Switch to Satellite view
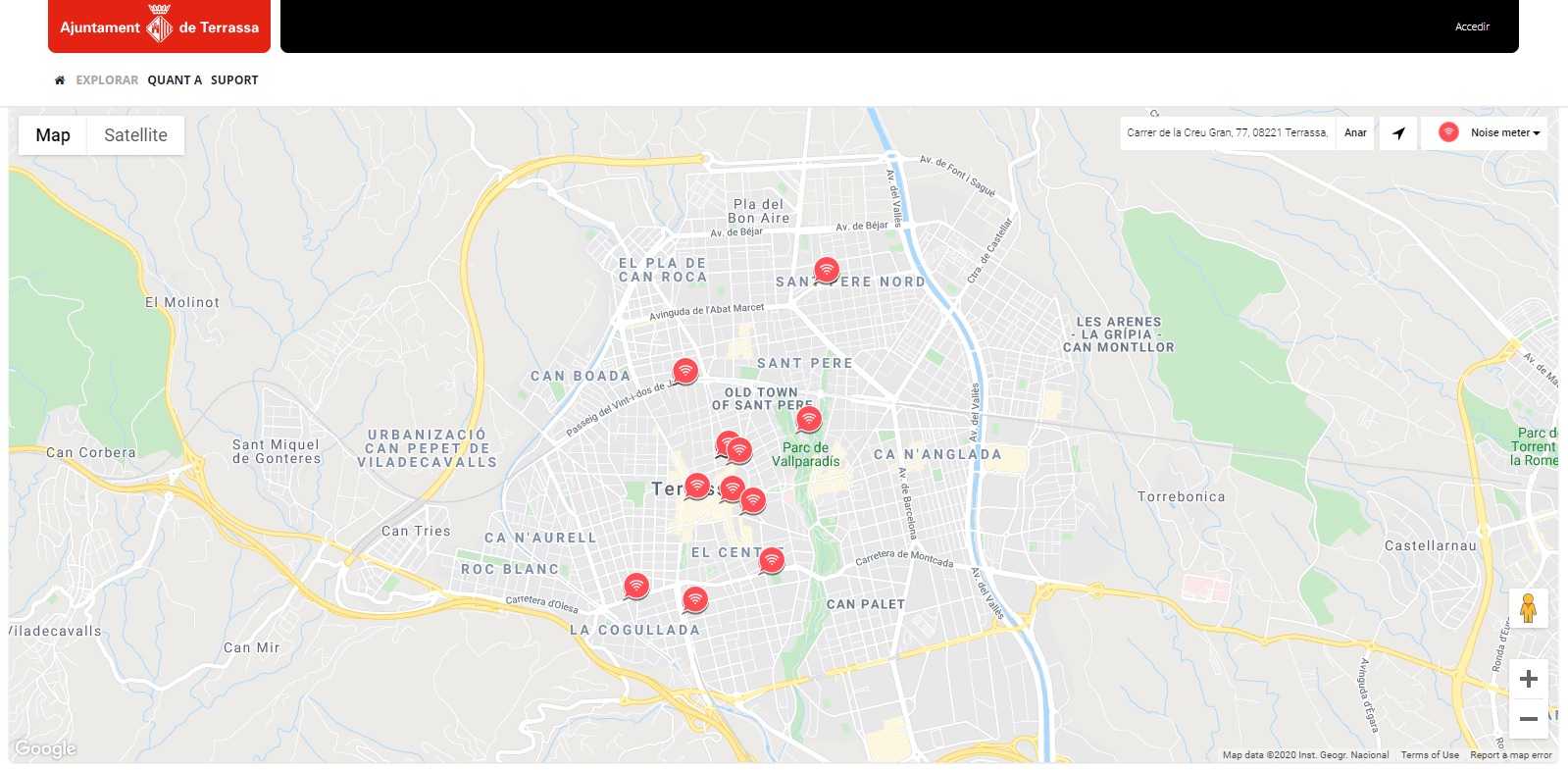Viewport: 1568px width, 770px height. 135,135
